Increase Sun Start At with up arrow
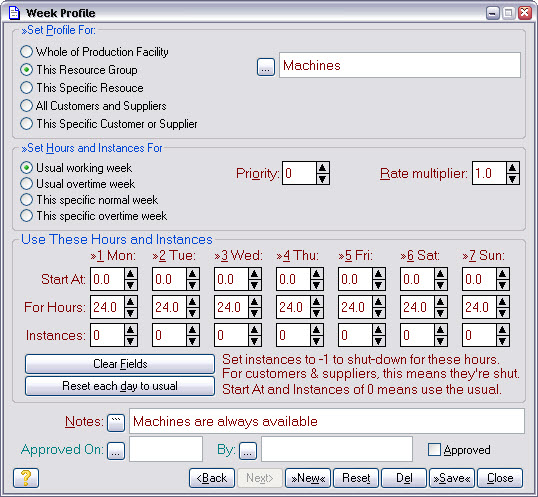538x497 pixels. (502, 274)
